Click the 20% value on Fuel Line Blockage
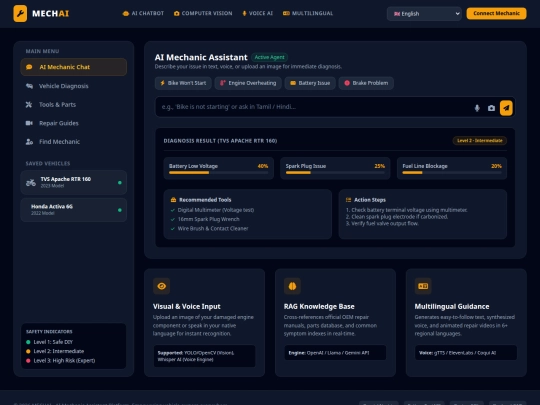 tap(496, 166)
